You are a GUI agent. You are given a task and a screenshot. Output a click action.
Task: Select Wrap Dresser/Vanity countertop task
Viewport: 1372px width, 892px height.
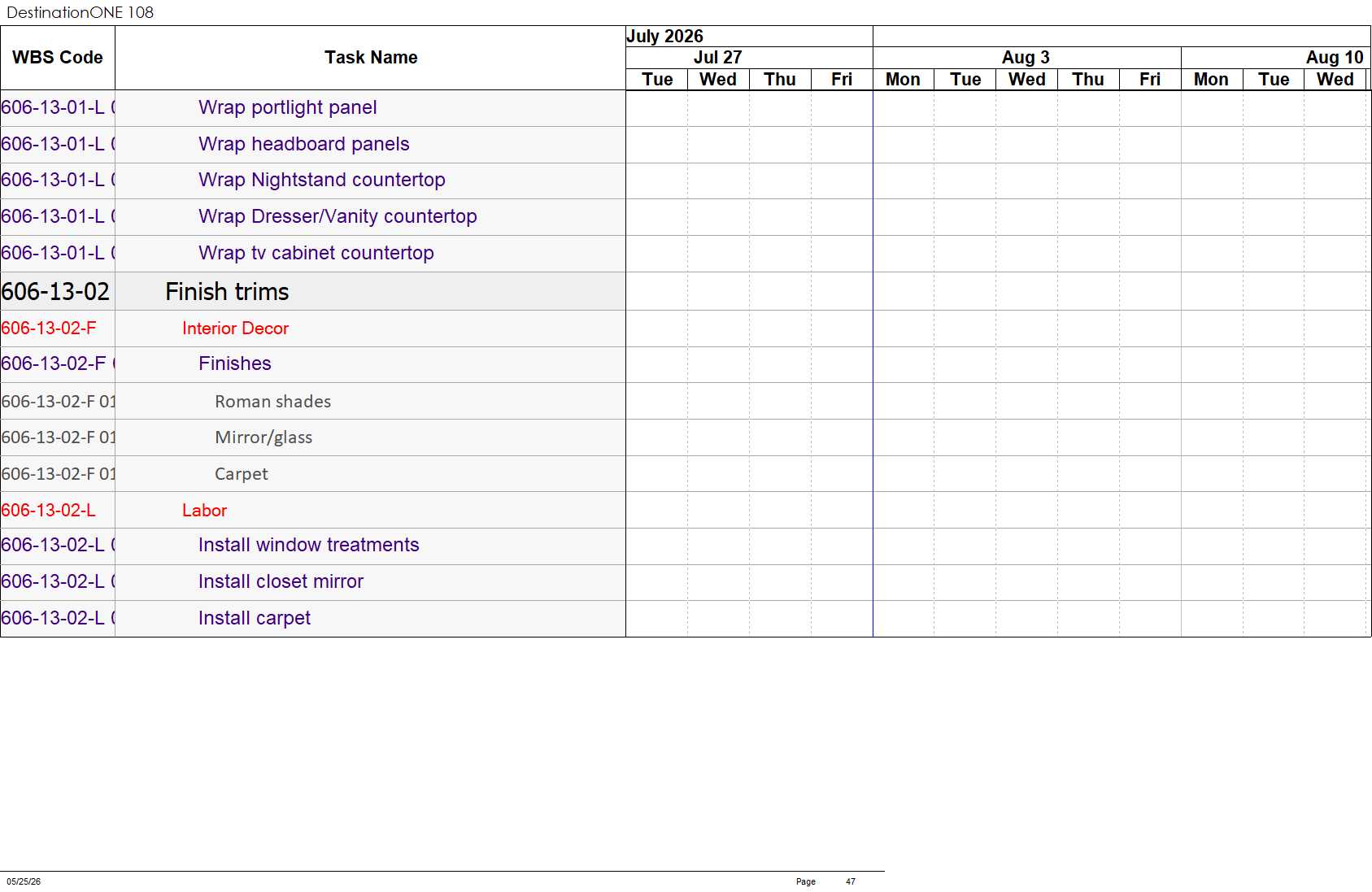click(x=338, y=216)
